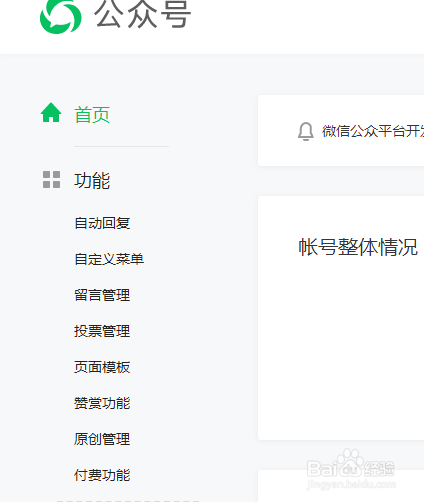Click the green WeChat Official Account logo

[60, 17]
